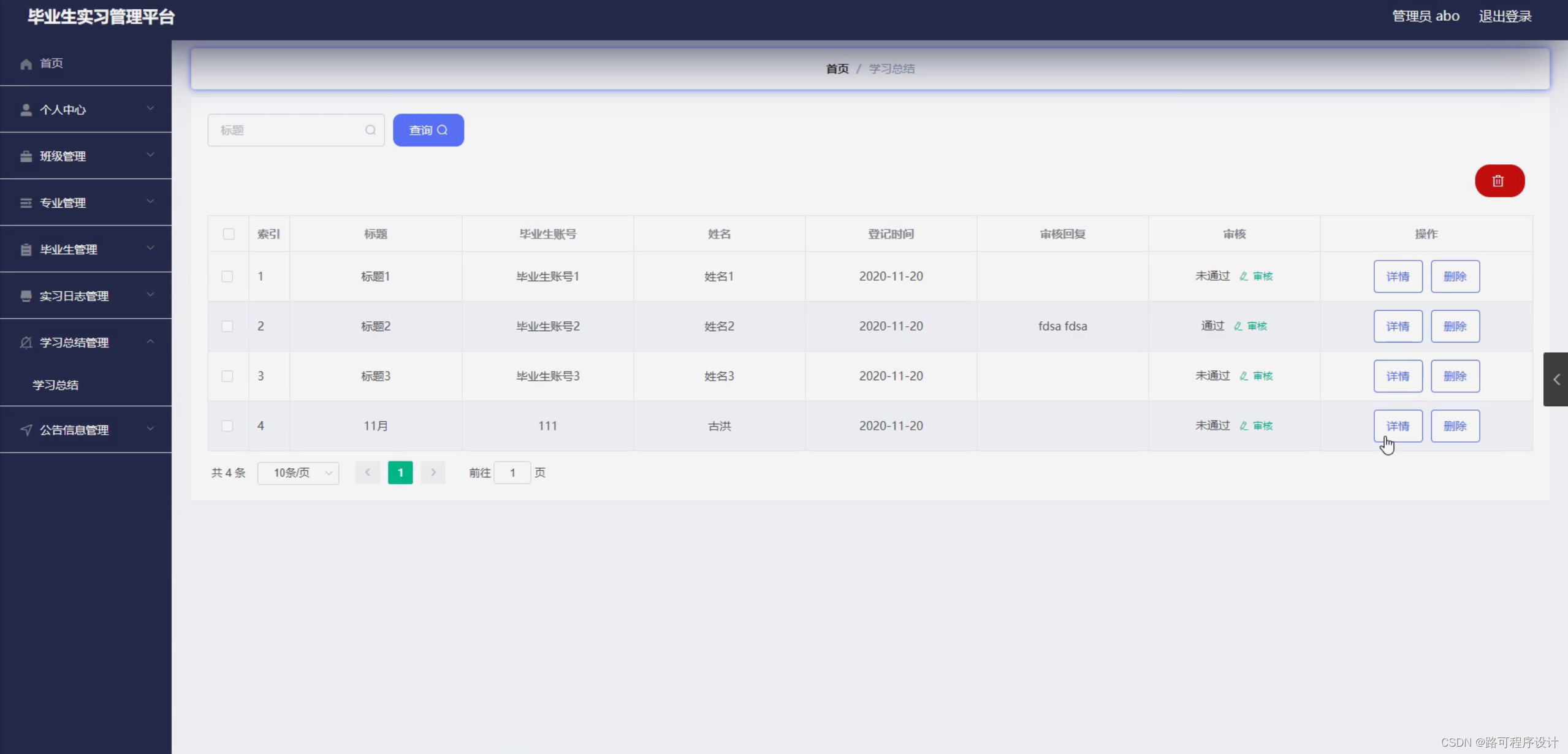Screen dimensions: 1568x754
Task: Click 退出登录 link in header
Action: coord(1505,17)
